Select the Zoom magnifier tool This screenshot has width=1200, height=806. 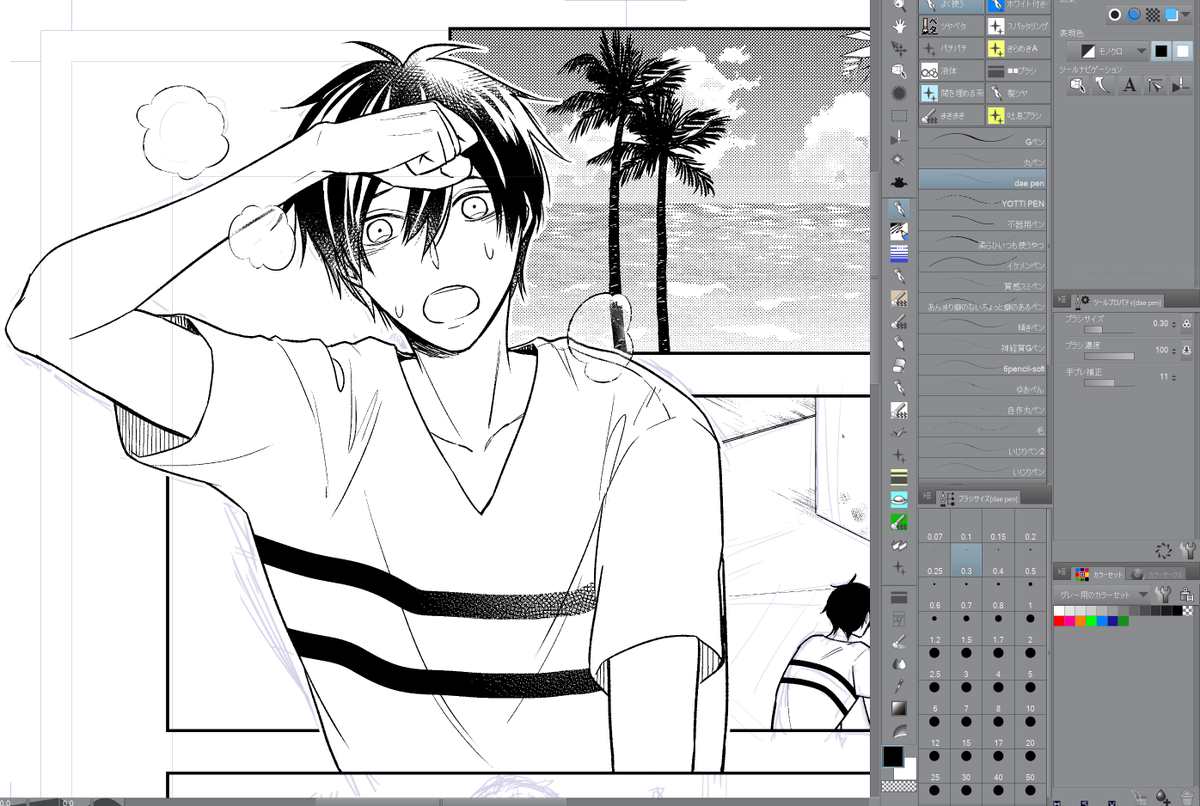point(898,5)
